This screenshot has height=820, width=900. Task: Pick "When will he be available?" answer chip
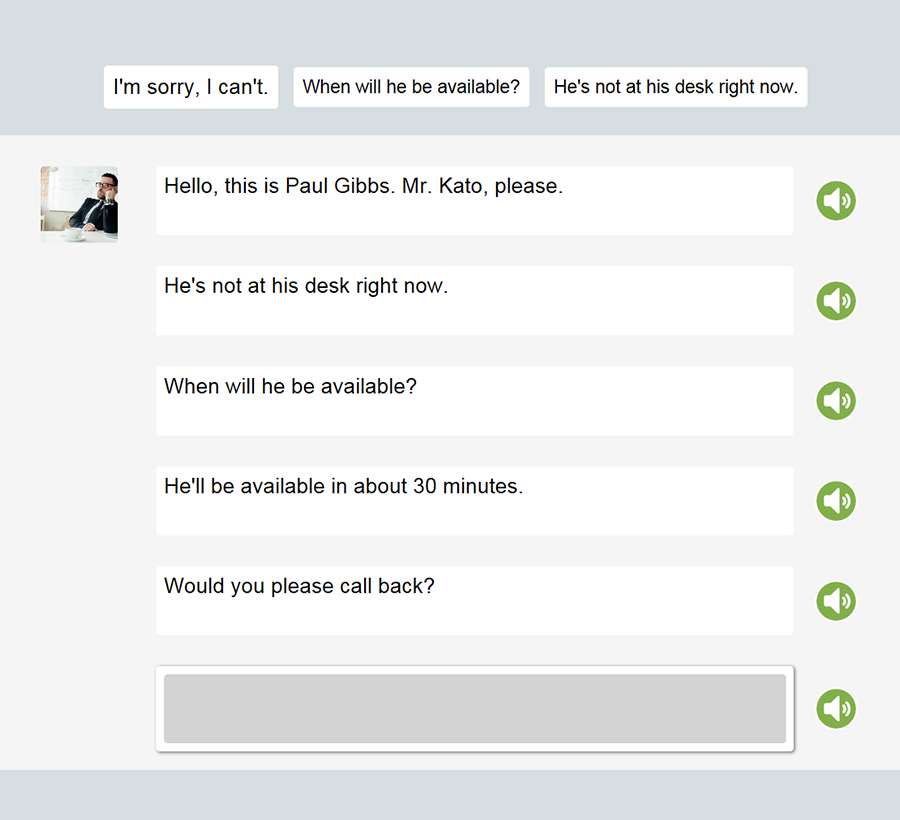tap(411, 87)
